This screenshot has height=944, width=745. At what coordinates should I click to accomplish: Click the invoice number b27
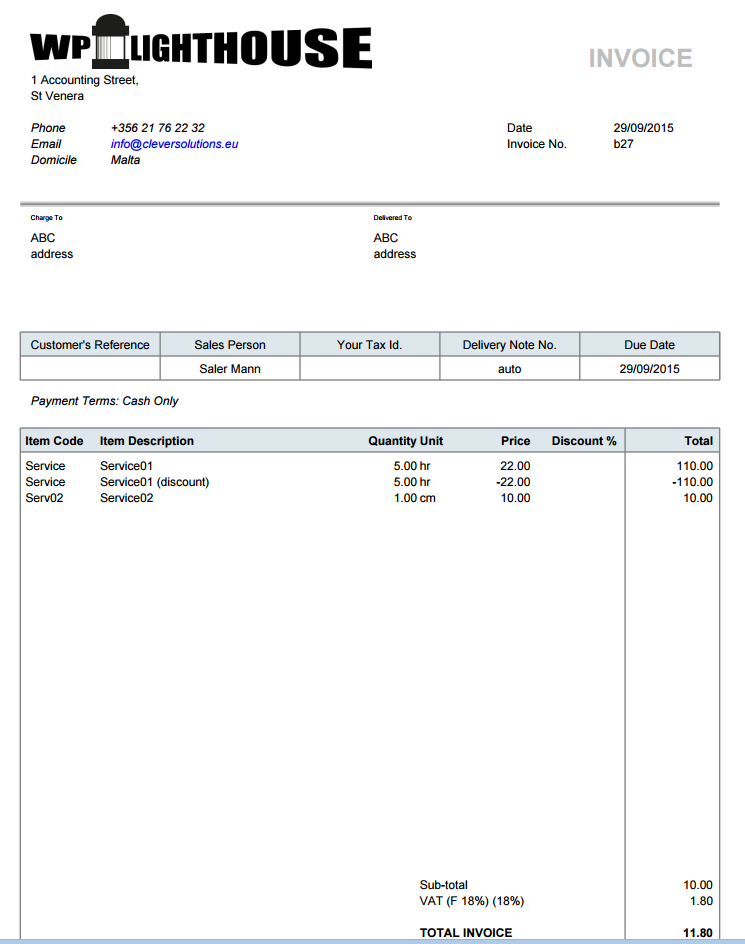[623, 144]
